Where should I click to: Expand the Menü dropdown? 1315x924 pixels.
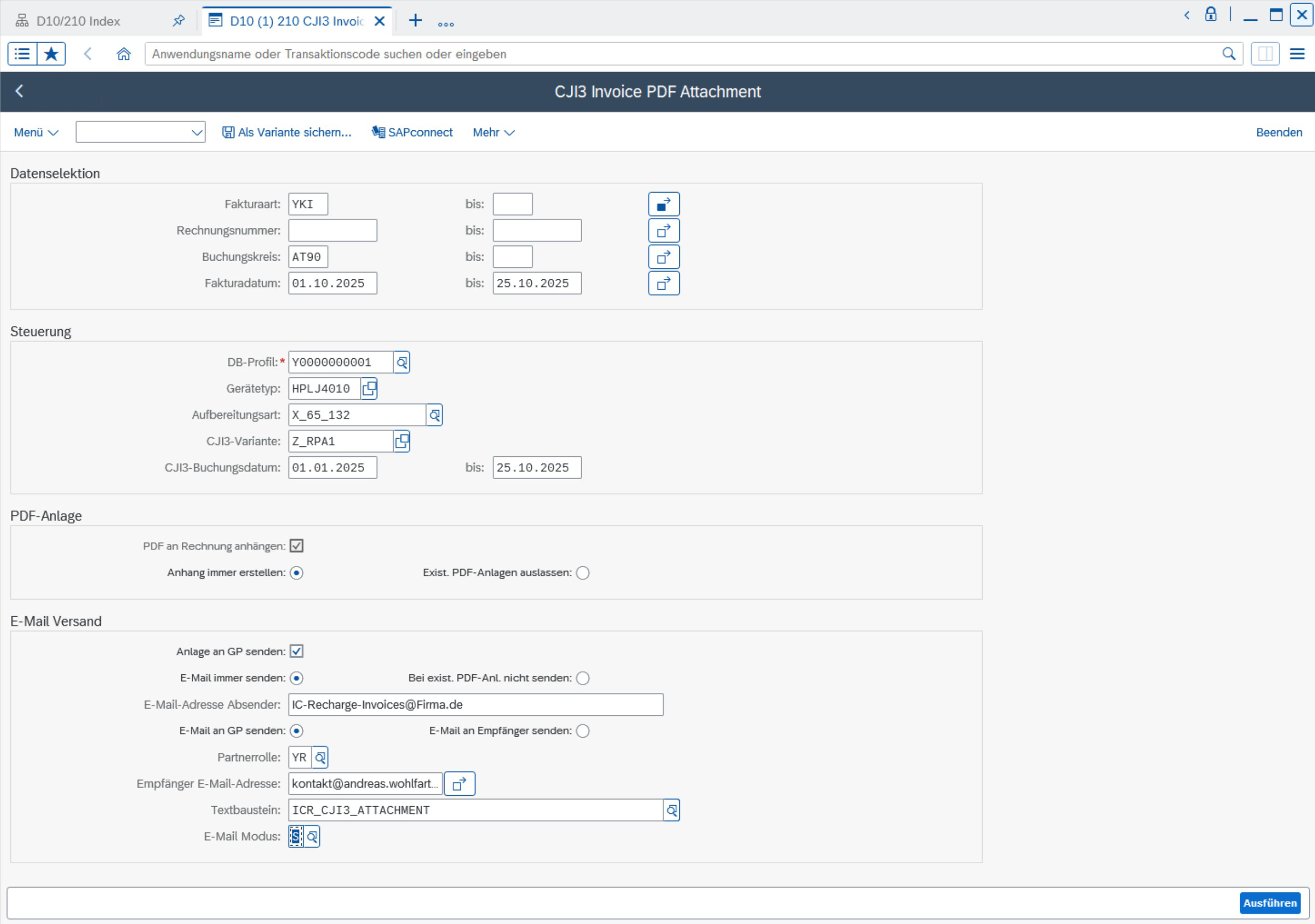tap(35, 132)
